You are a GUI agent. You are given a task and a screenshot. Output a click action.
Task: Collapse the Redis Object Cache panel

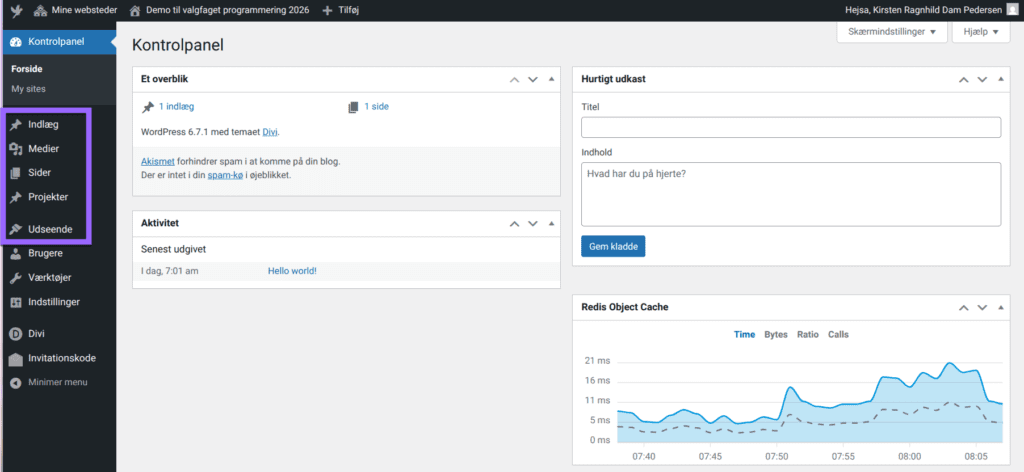993,307
